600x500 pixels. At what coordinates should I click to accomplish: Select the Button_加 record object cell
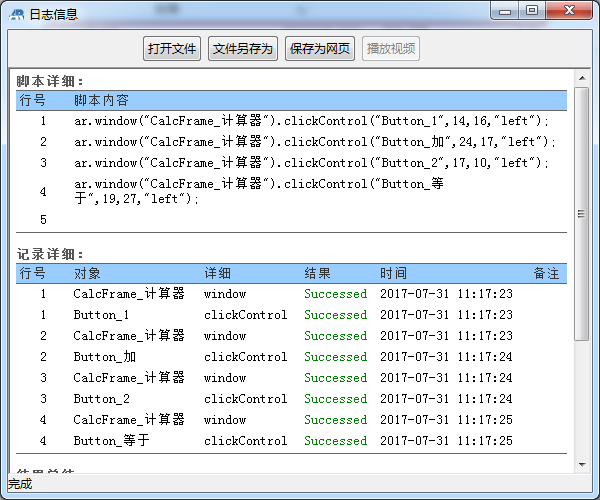click(x=105, y=357)
